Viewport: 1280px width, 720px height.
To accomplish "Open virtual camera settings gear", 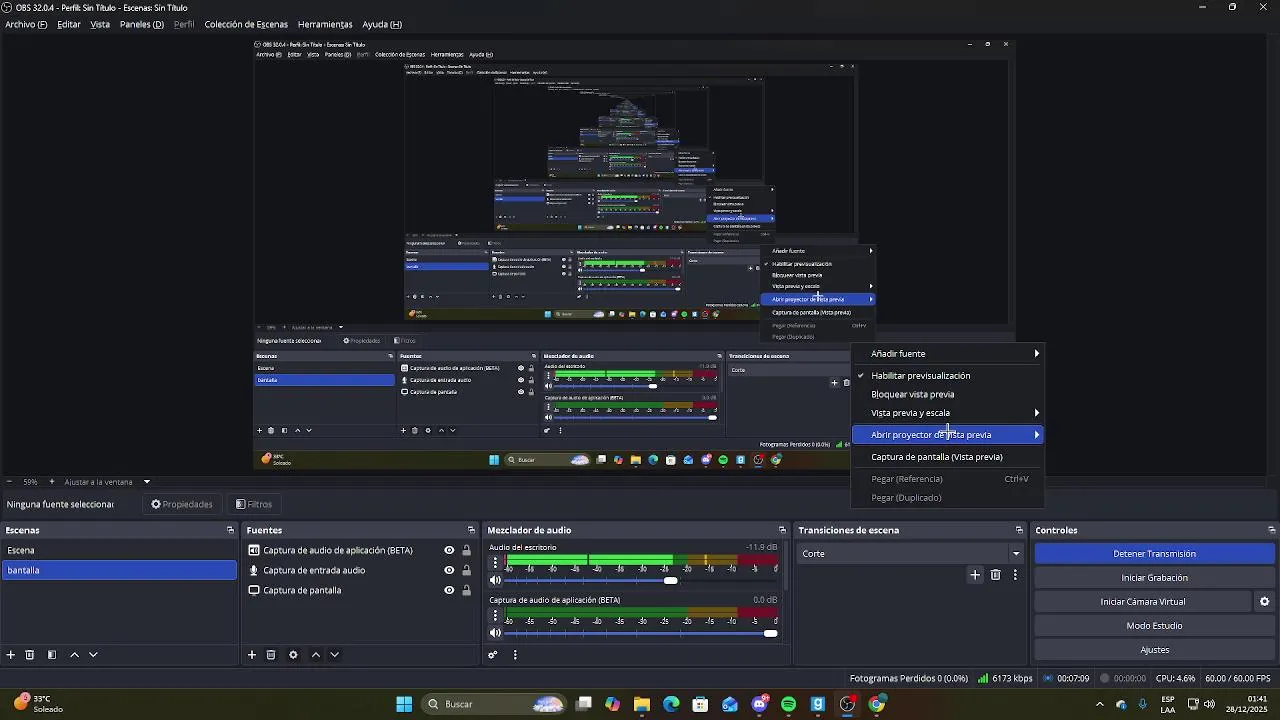I will (1264, 602).
